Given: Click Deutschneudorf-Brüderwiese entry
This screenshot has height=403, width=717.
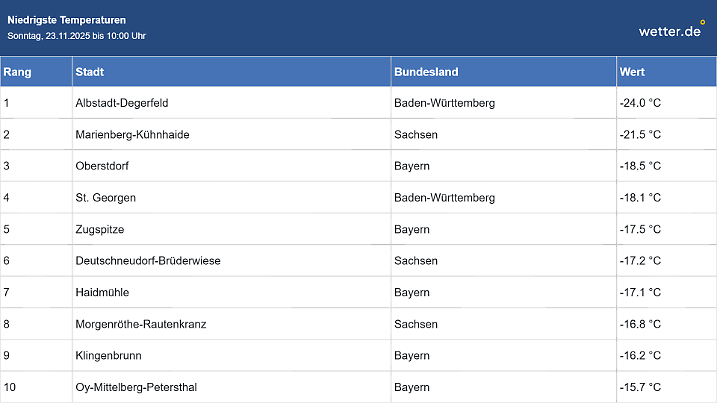Looking at the screenshot, I should (148, 261).
